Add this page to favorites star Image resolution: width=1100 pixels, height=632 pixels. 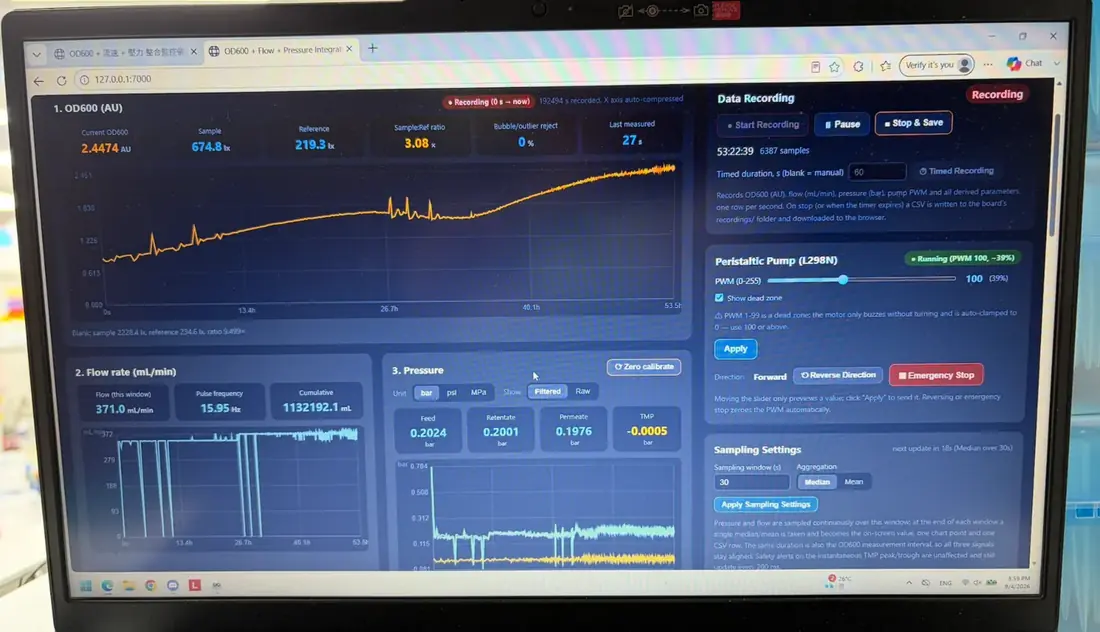pyautogui.click(x=834, y=67)
